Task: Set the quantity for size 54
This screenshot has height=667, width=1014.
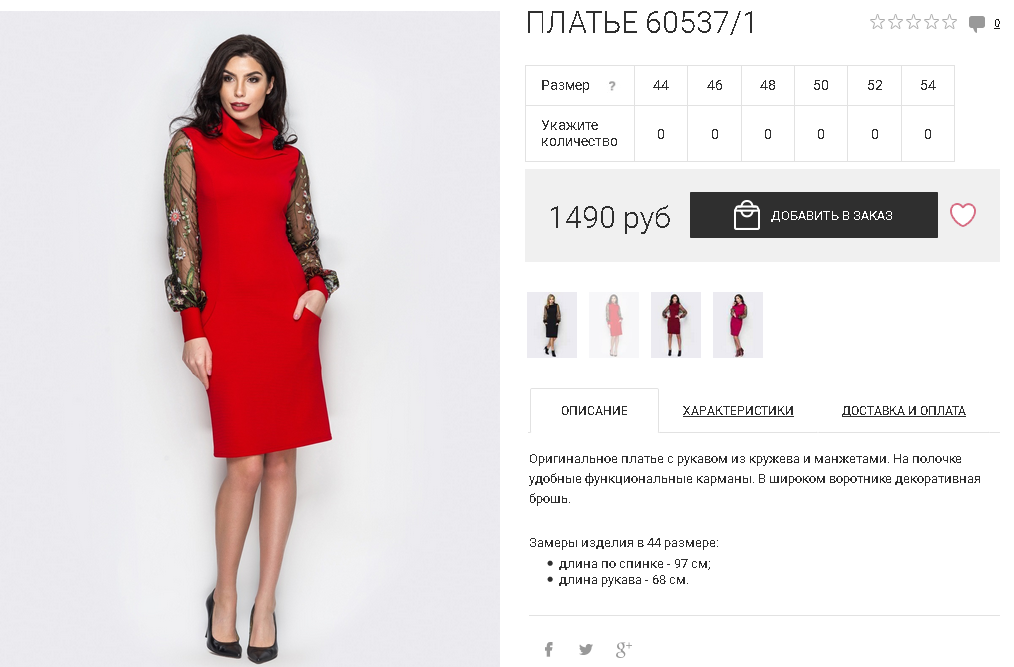Action: 928,134
